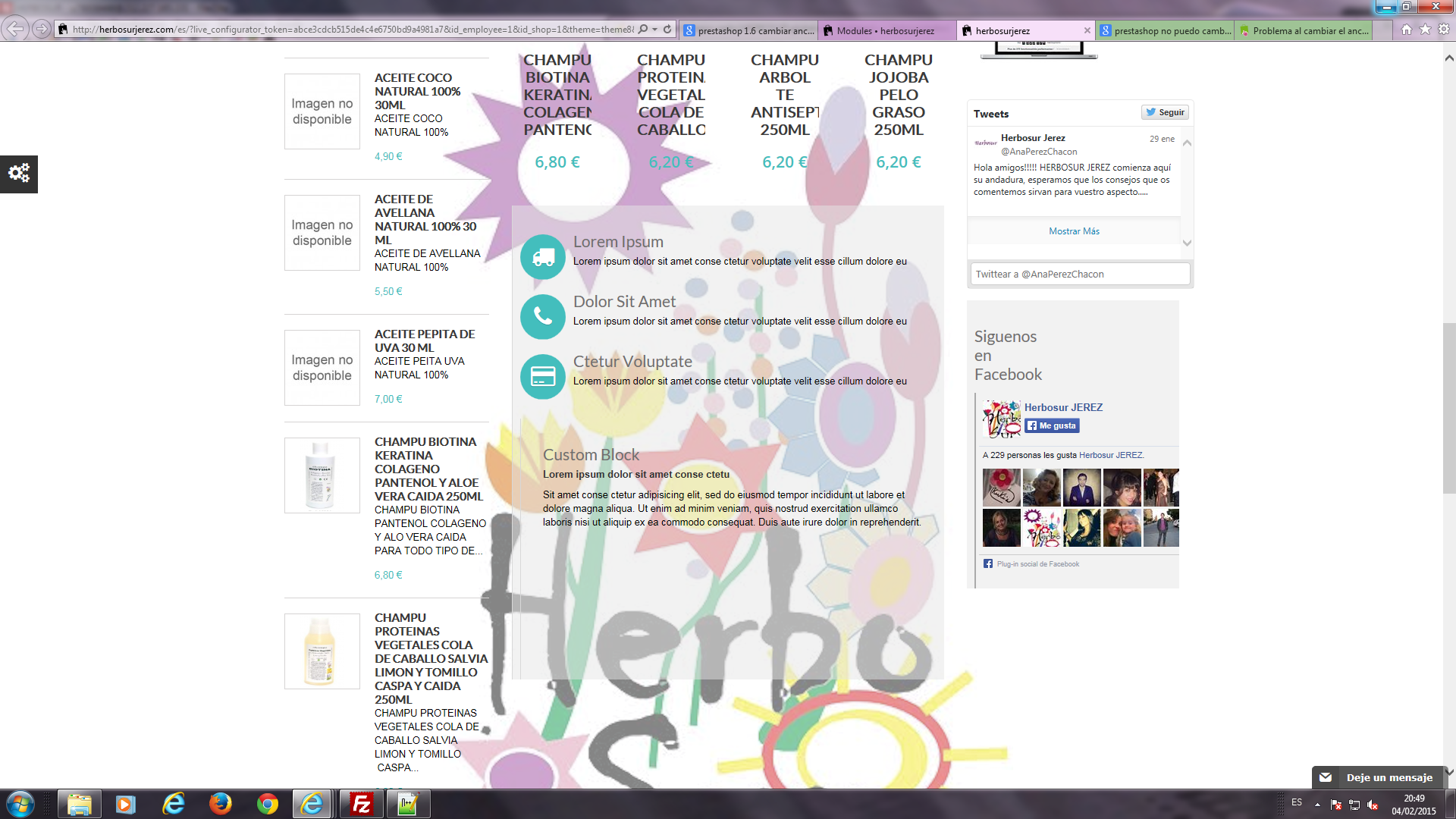This screenshot has height=819, width=1456.
Task: Open the address bar search dropdown arrow
Action: click(x=655, y=30)
